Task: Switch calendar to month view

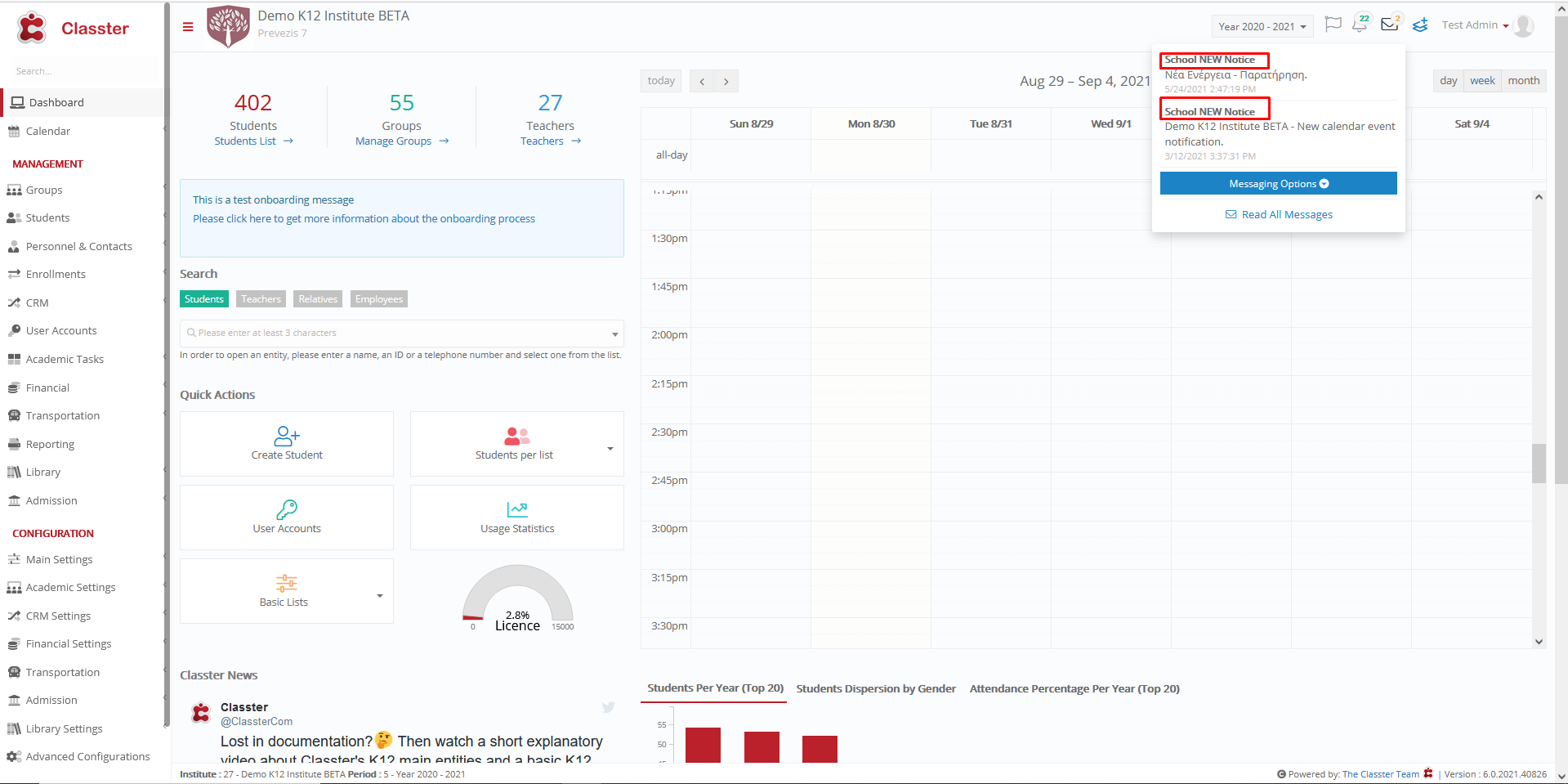Action: pyautogui.click(x=1524, y=80)
